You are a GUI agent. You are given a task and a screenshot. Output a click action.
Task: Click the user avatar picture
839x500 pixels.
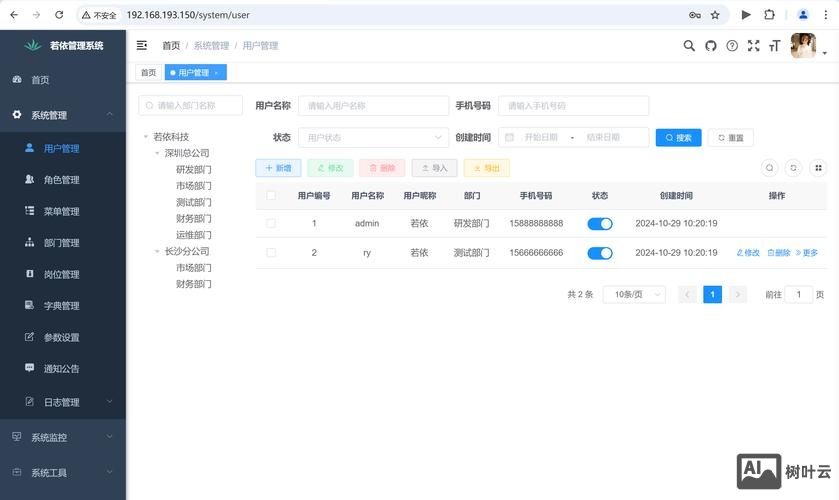(803, 46)
